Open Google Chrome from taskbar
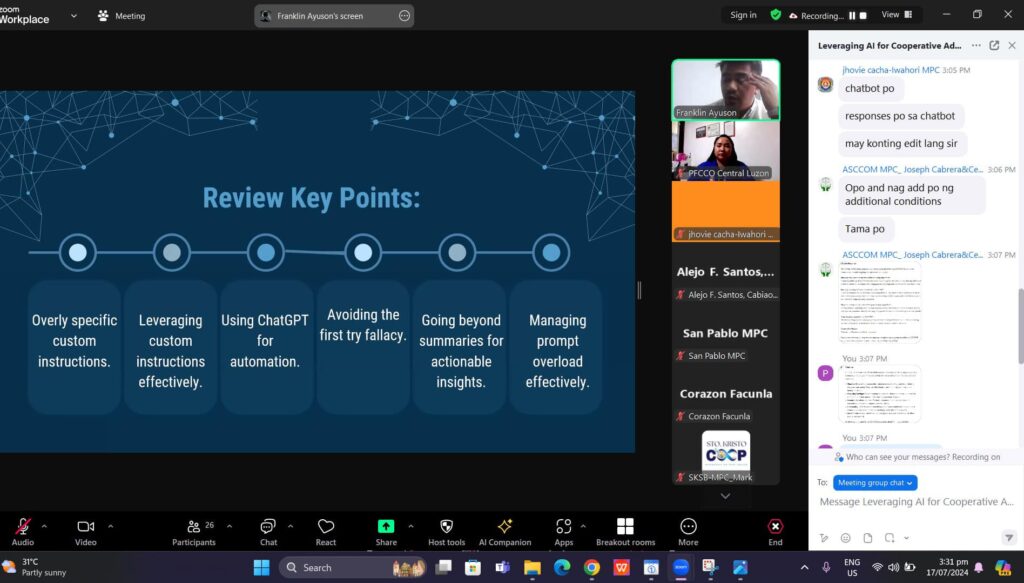 (592, 567)
